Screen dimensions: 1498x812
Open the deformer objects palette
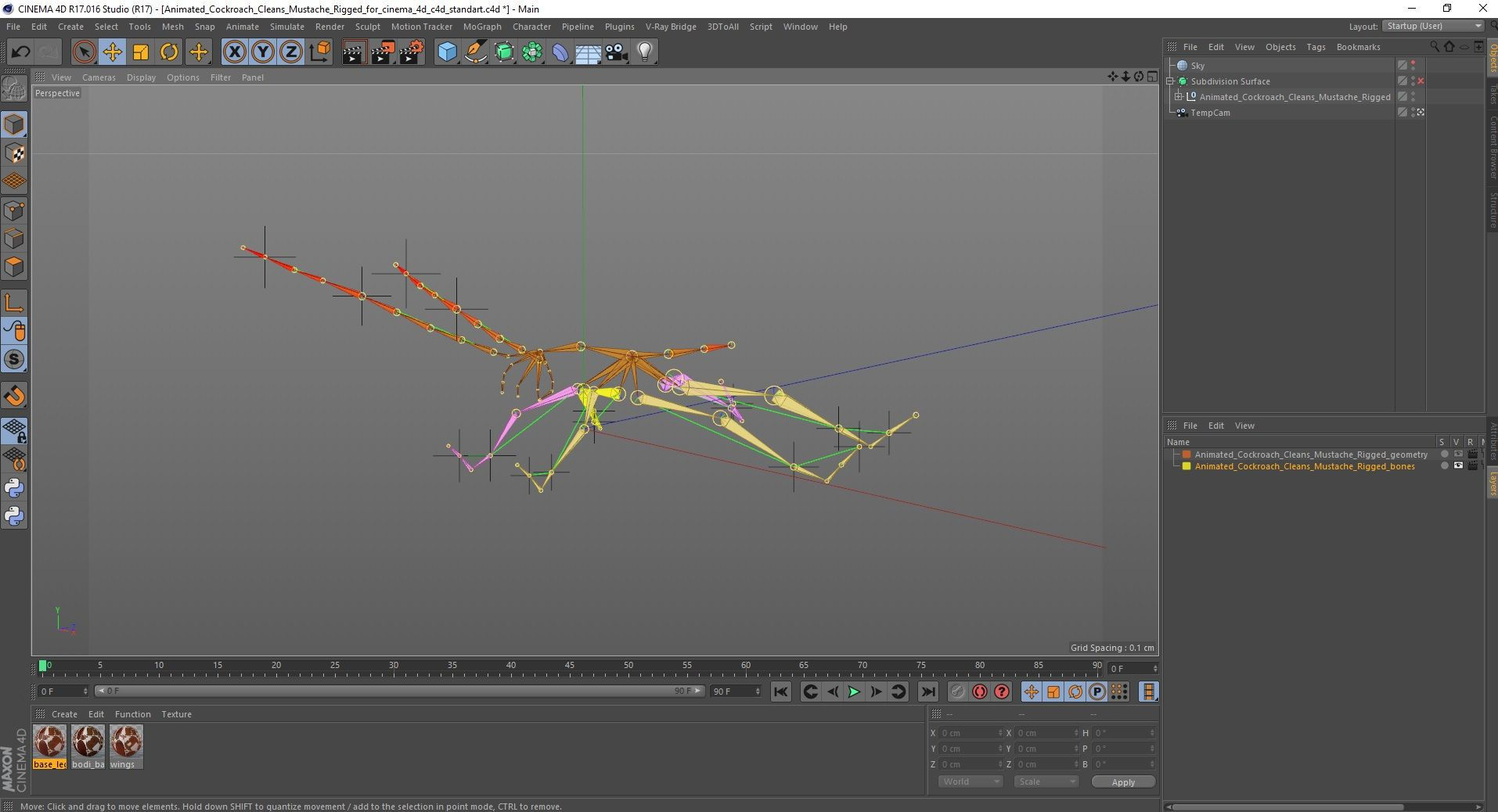click(x=560, y=52)
